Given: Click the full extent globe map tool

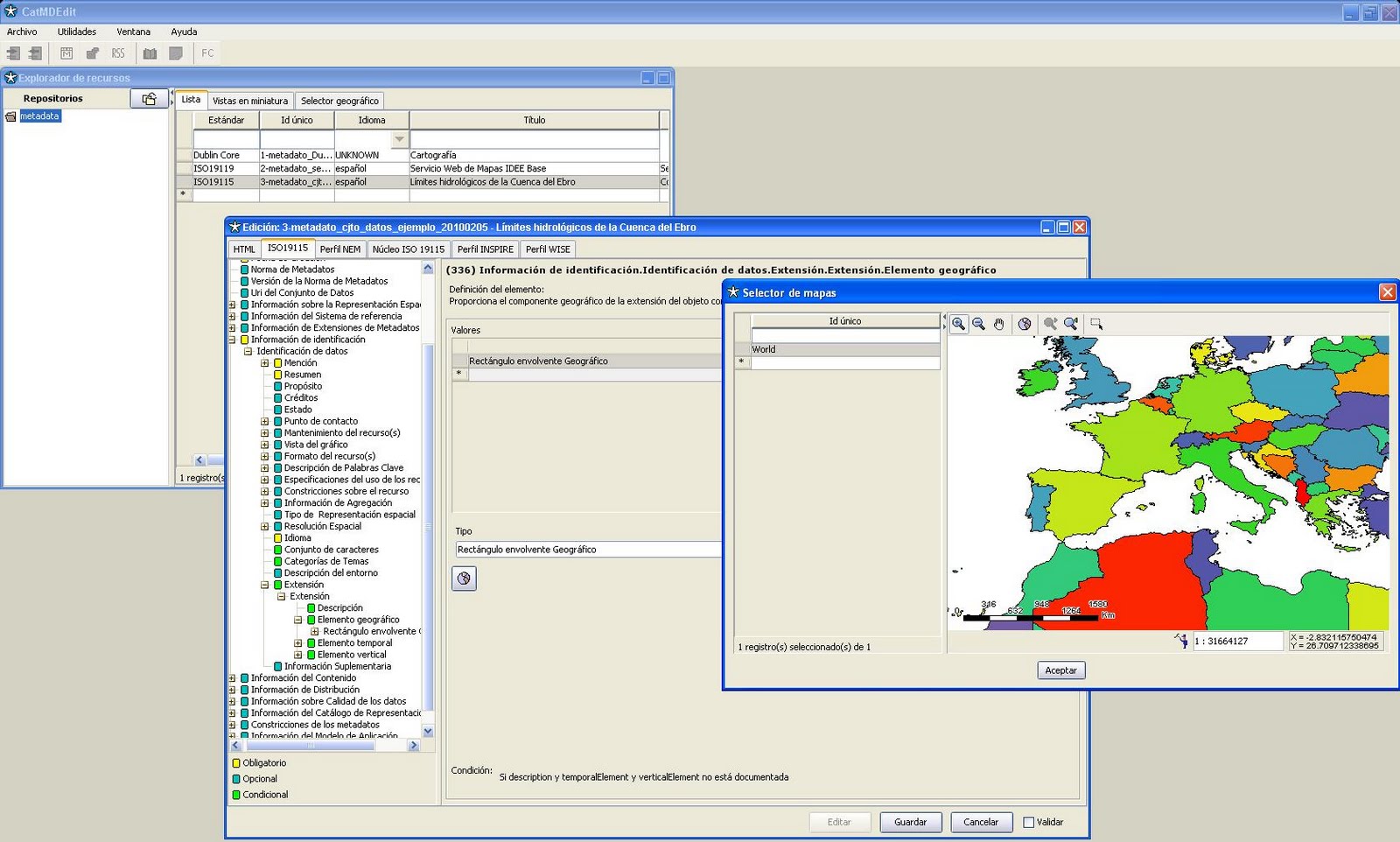Looking at the screenshot, I should coord(1025,324).
